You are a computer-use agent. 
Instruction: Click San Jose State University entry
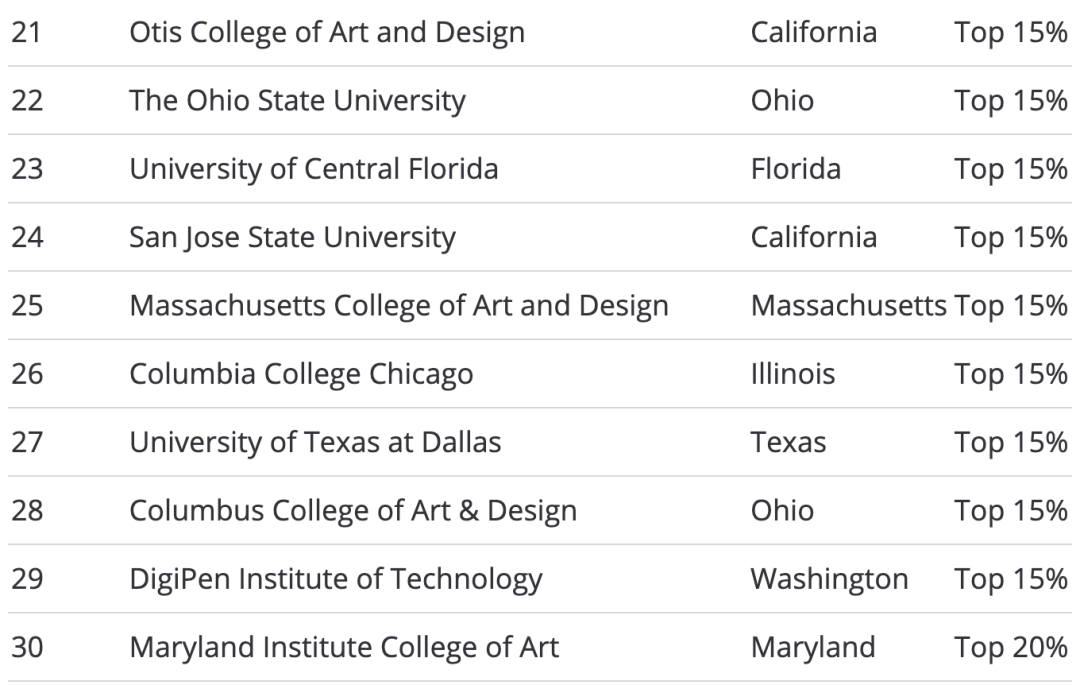click(293, 238)
